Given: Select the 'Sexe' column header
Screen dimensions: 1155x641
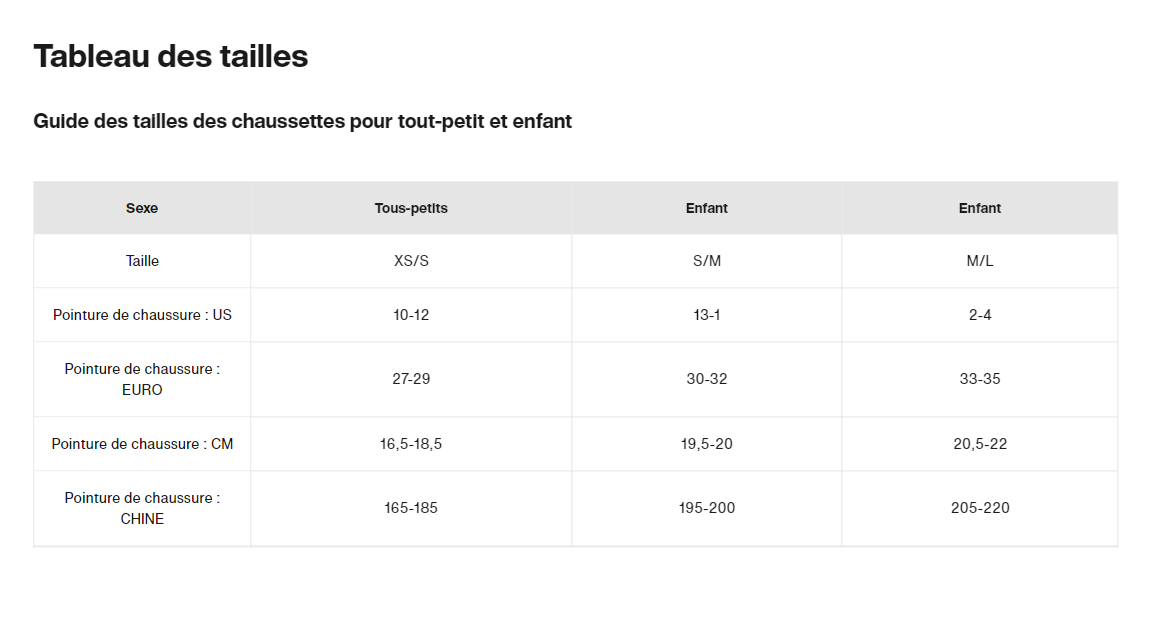Looking at the screenshot, I should click(x=142, y=208).
